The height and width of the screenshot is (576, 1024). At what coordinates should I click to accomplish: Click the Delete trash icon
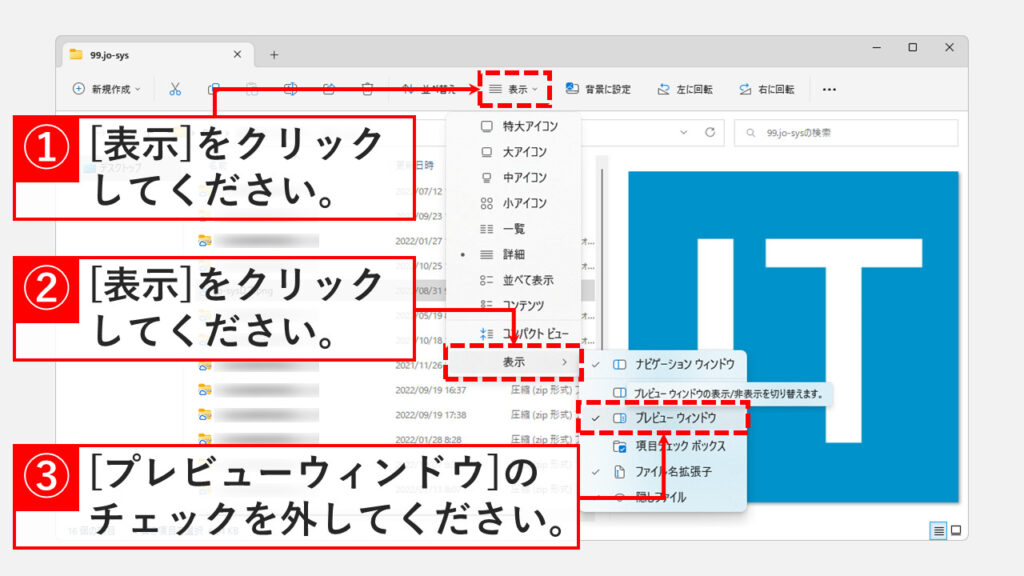click(x=367, y=89)
